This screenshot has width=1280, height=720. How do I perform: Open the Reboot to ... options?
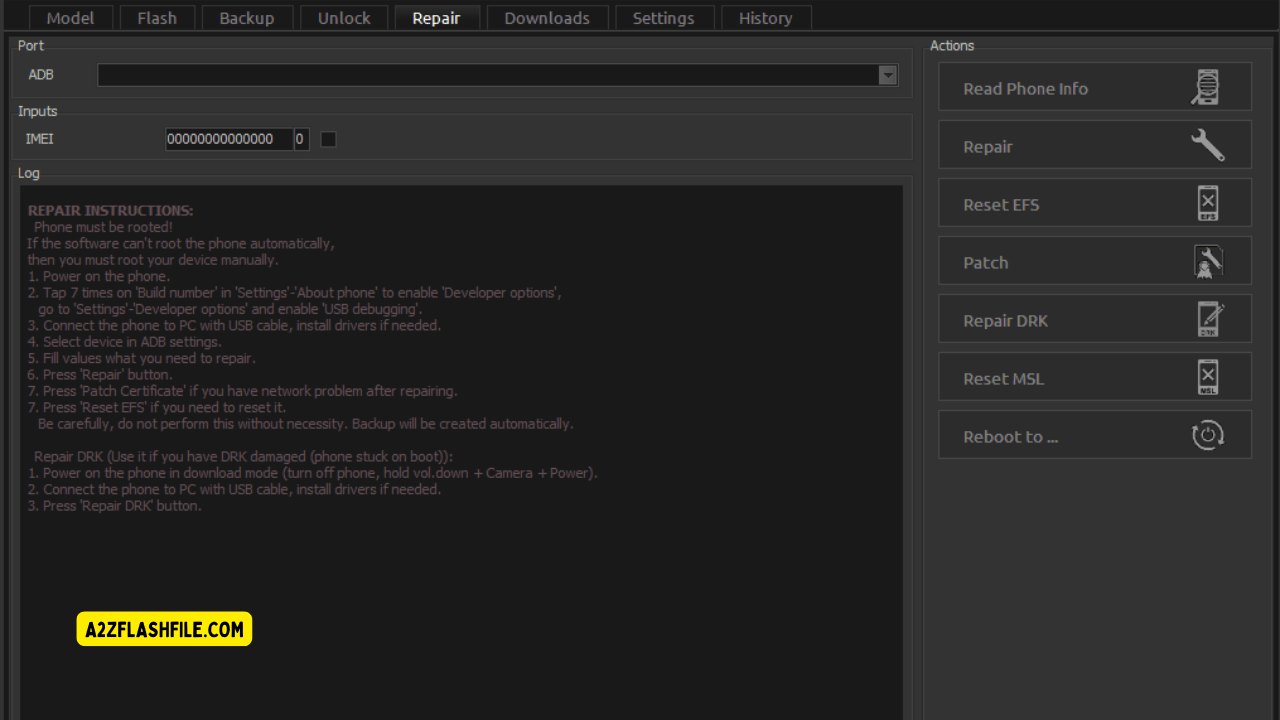coord(1094,434)
